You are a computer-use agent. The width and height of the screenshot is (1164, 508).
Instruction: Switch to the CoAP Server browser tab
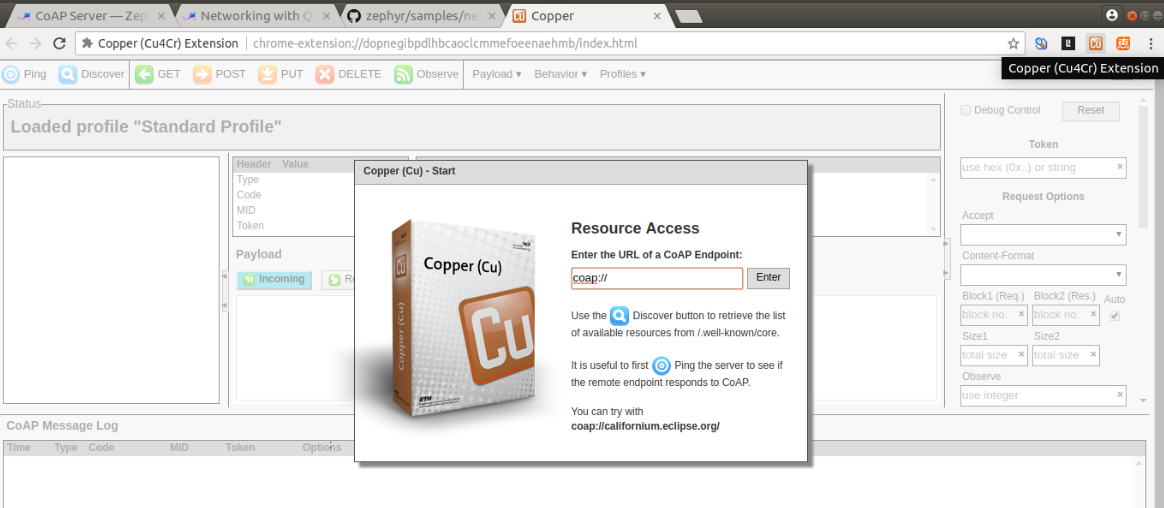[x=90, y=15]
